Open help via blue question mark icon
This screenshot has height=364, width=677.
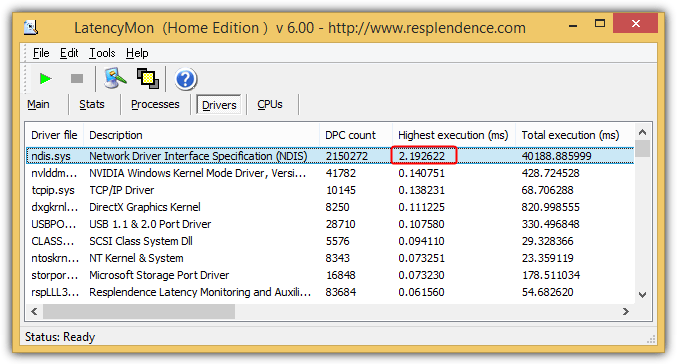coord(186,79)
